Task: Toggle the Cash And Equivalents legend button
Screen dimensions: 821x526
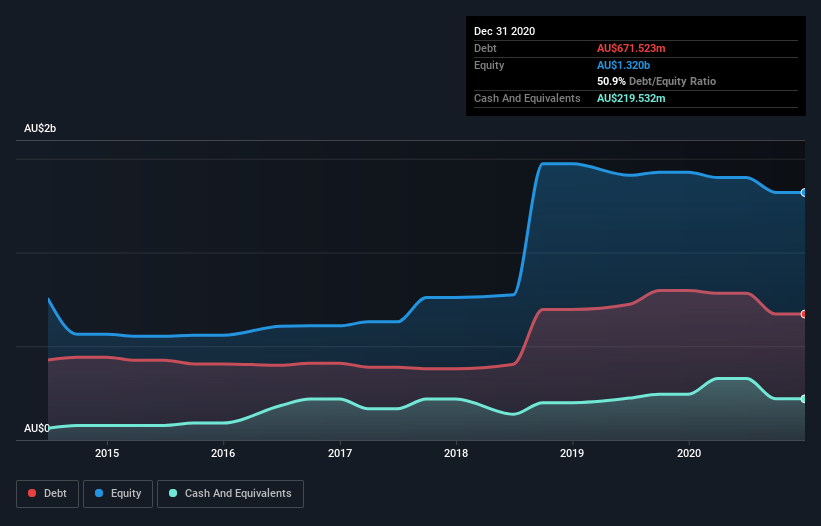Action: pyautogui.click(x=230, y=494)
